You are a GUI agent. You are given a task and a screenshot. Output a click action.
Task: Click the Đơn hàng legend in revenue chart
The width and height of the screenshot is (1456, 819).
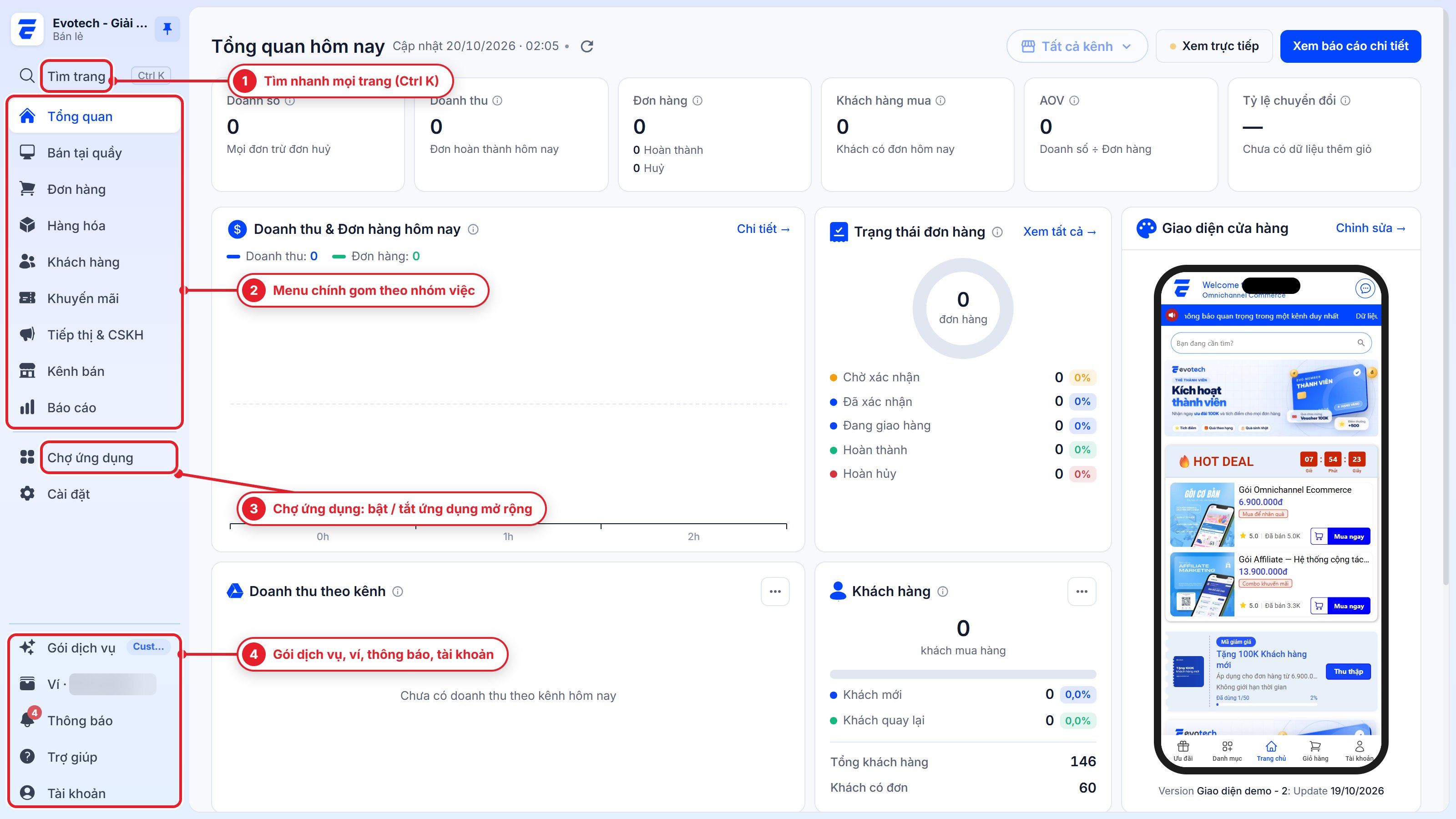(376, 257)
